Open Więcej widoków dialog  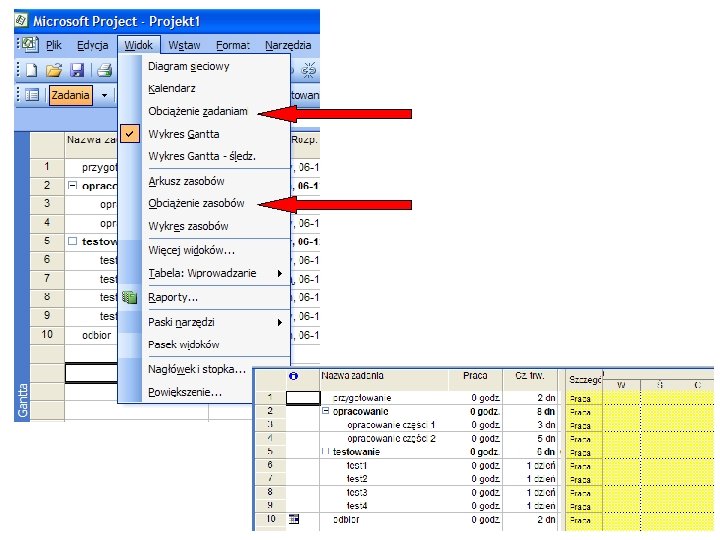(191, 250)
